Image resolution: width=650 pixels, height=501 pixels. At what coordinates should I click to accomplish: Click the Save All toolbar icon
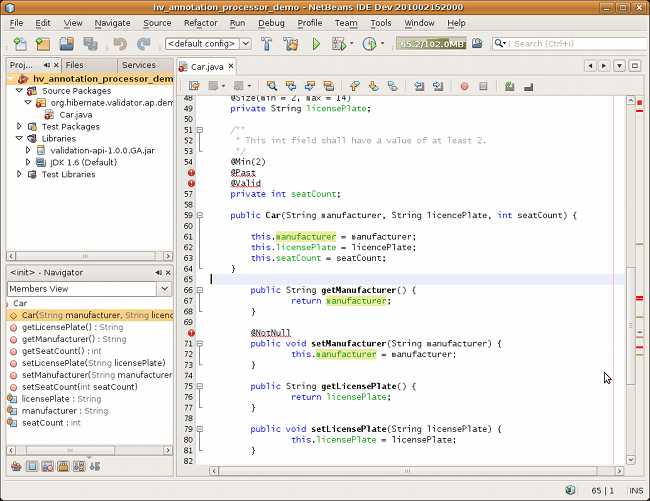coord(66,44)
